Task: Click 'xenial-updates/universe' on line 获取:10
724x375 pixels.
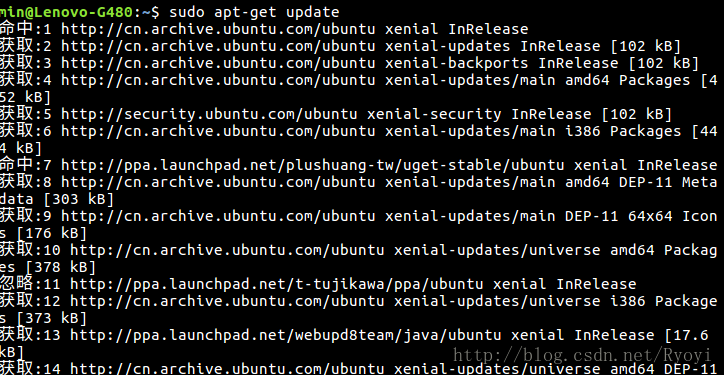Action: (497, 250)
